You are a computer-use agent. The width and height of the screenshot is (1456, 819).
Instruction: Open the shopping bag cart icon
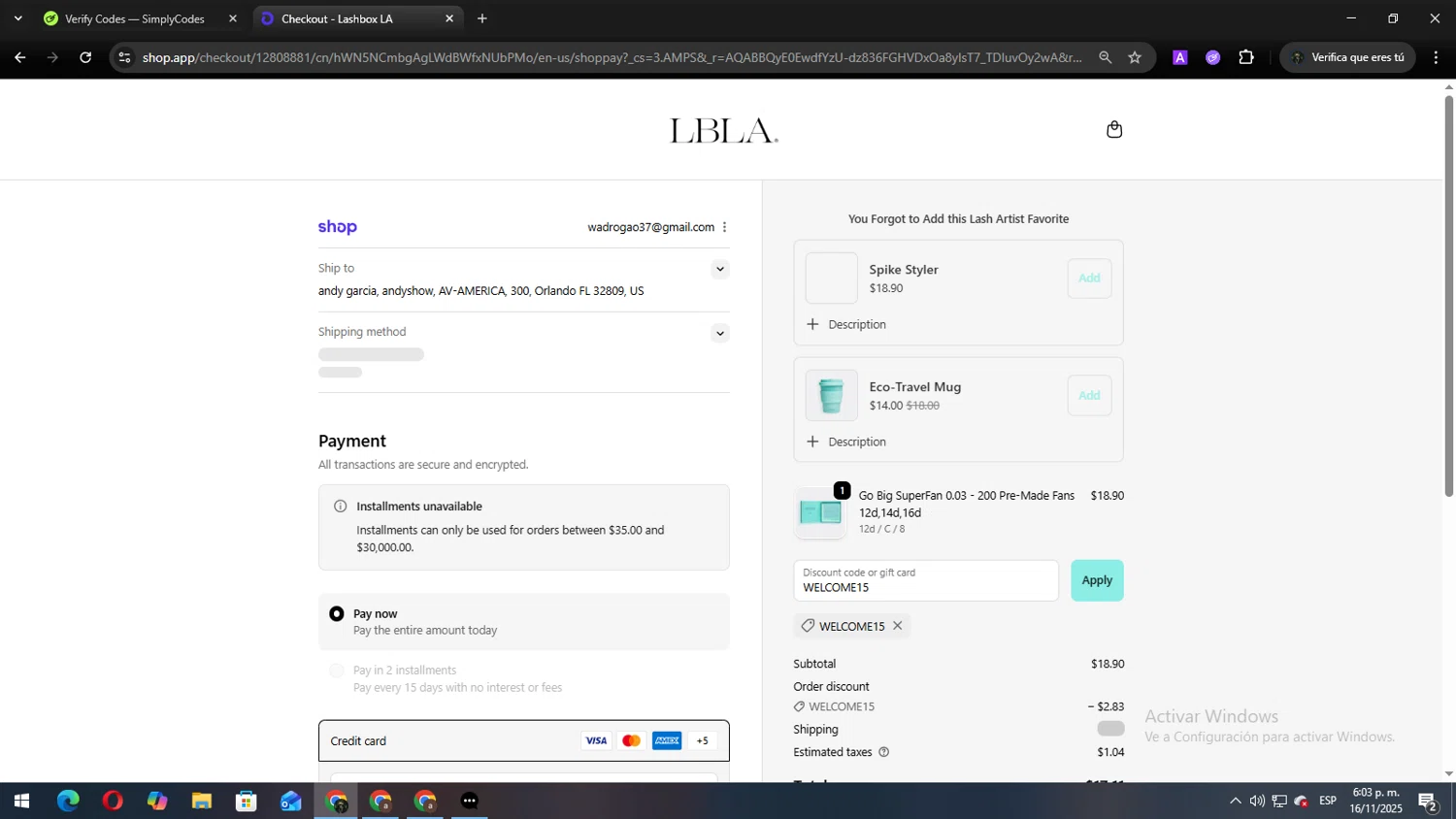coord(1114,129)
